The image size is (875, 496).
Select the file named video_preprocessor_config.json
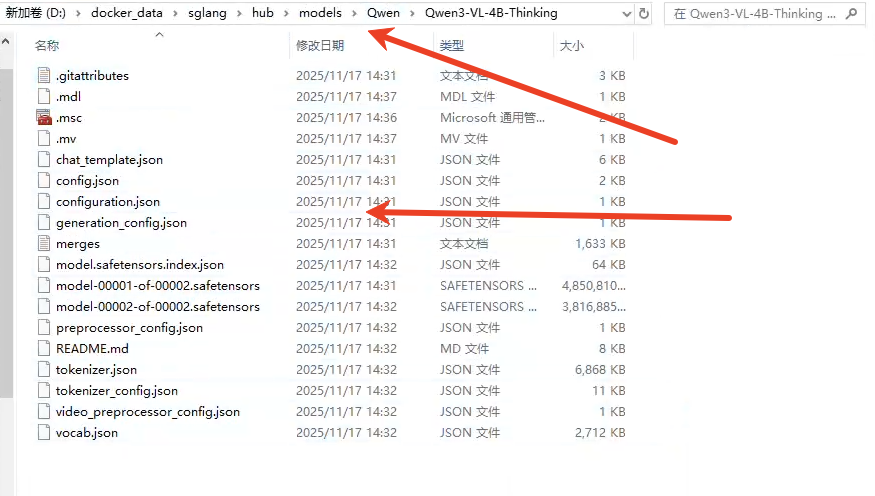[x=148, y=412]
